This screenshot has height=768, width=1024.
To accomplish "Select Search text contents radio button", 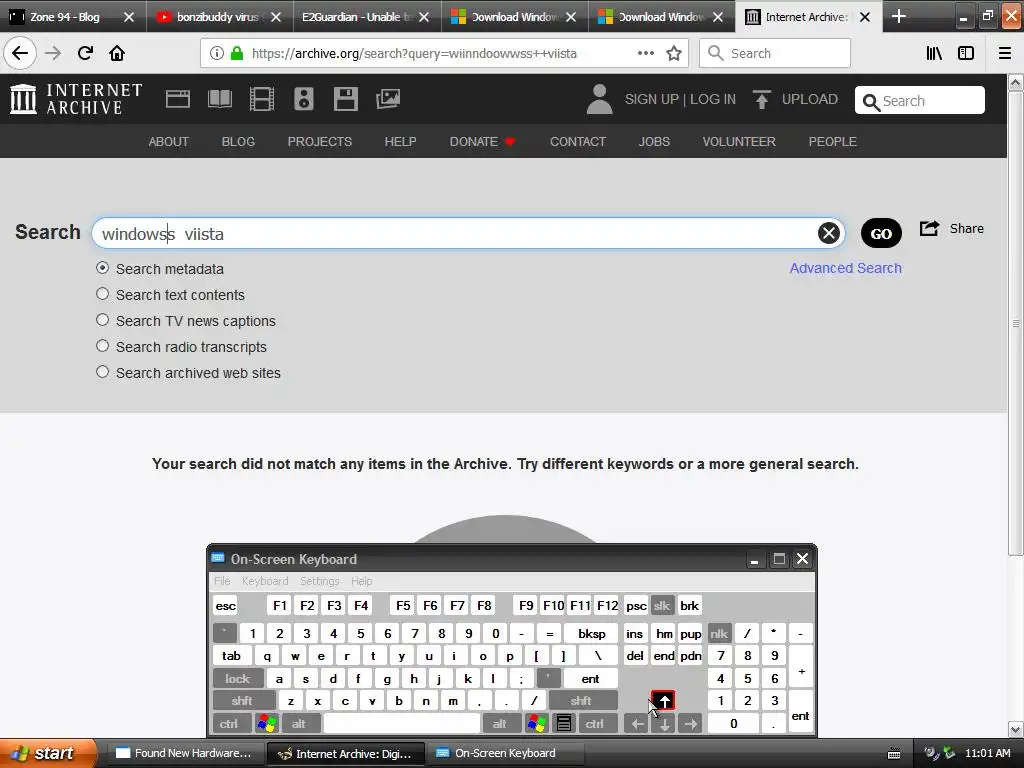I will (x=103, y=294).
